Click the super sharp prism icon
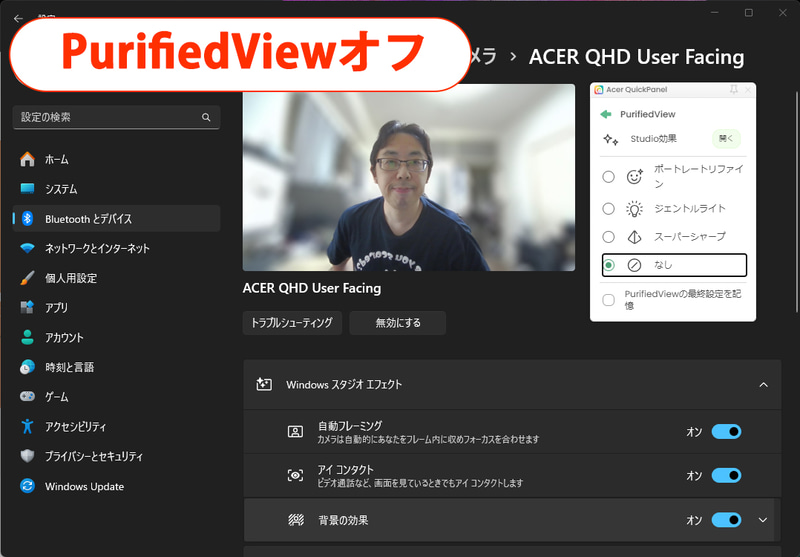This screenshot has height=557, width=800. (634, 237)
